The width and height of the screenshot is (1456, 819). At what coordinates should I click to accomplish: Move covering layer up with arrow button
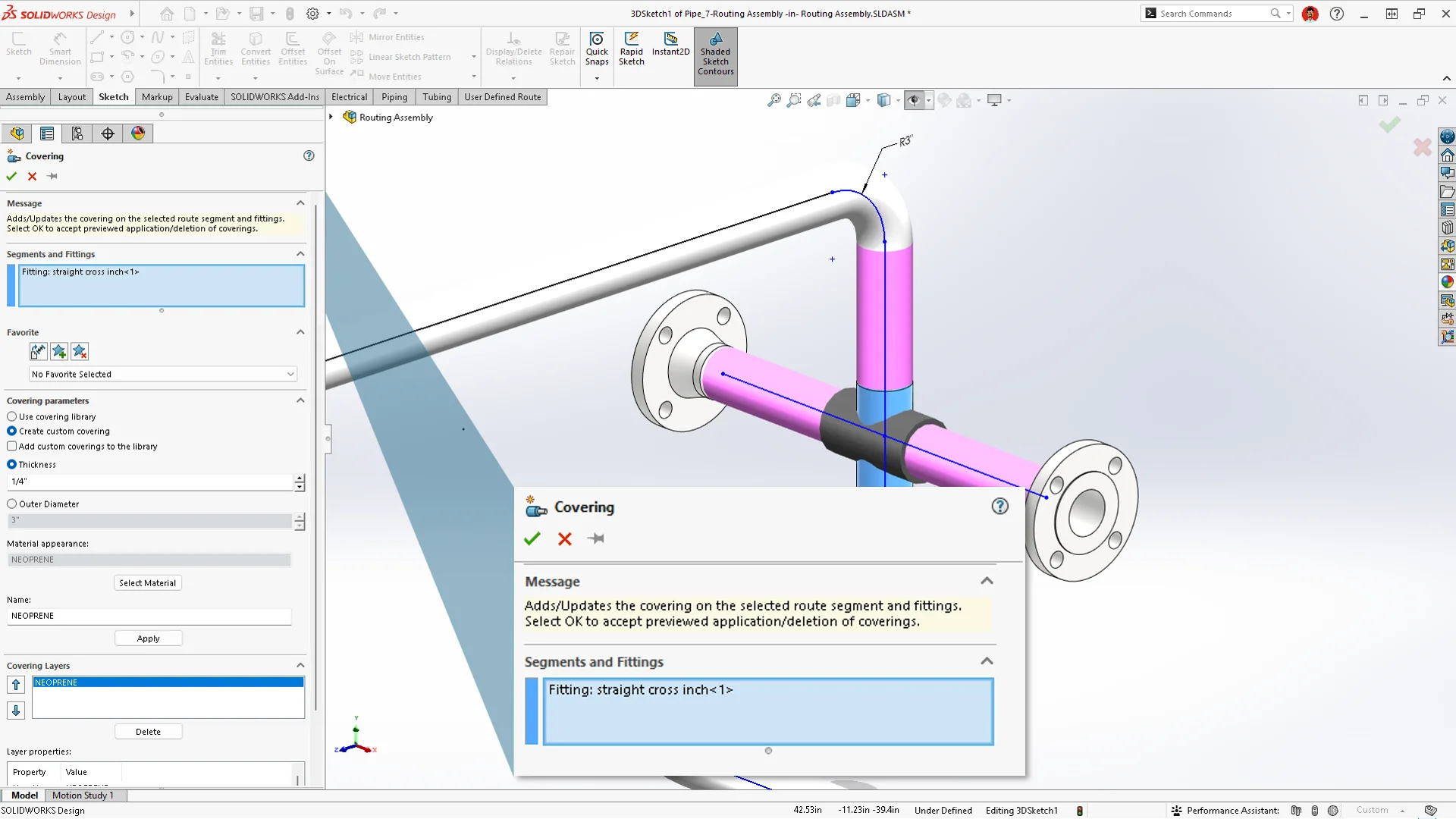click(x=16, y=685)
